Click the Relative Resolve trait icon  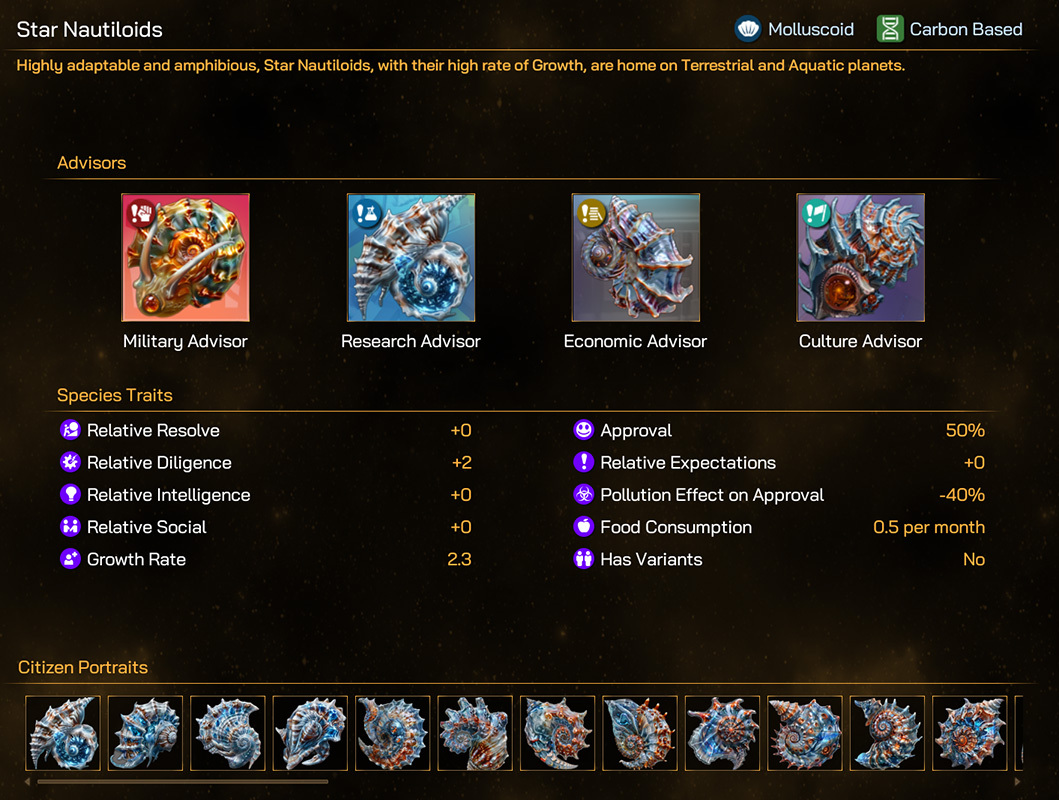click(70, 430)
